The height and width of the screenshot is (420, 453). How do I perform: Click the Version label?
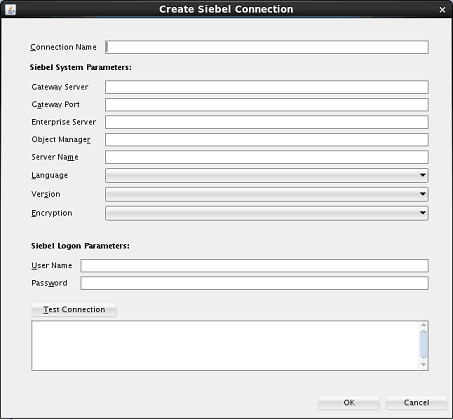[46, 194]
